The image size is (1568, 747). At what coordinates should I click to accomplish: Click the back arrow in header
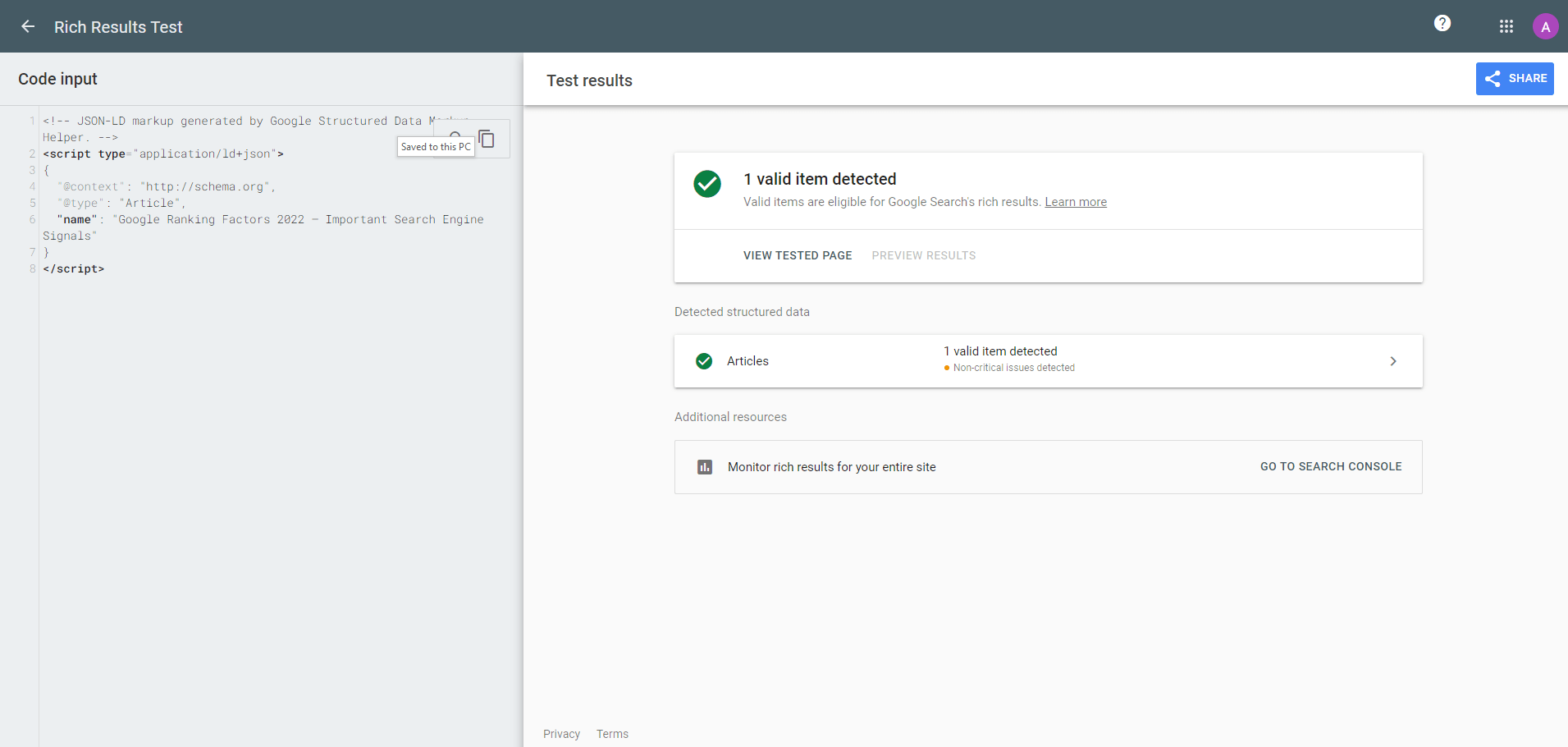point(28,26)
